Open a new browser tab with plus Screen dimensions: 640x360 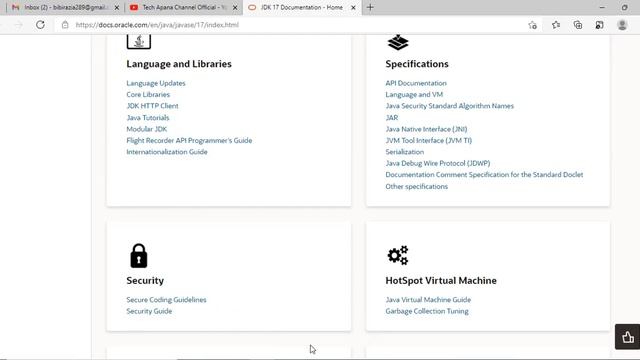click(x=370, y=7)
